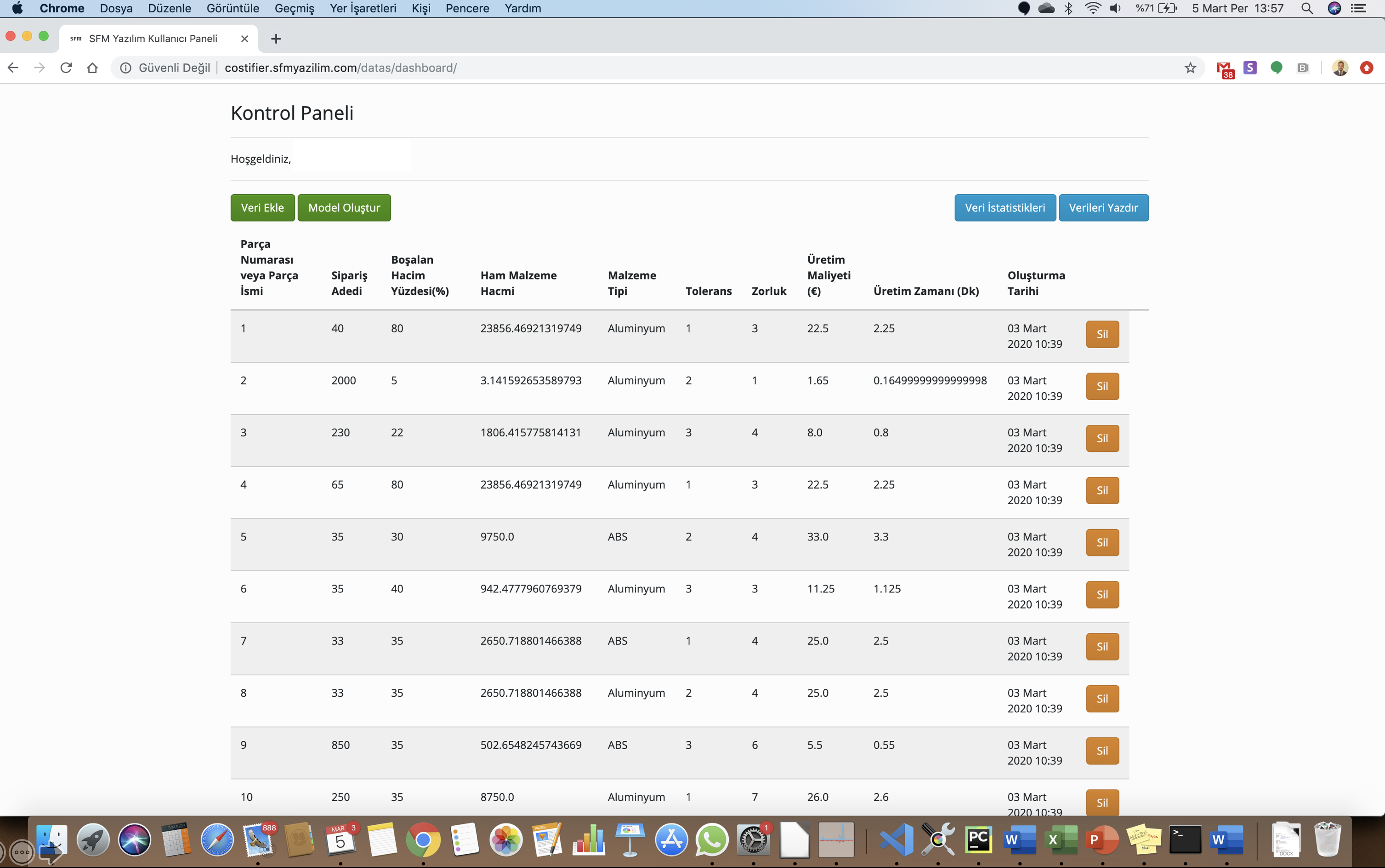This screenshot has width=1385, height=868.
Task: Open Veri İstatistikleri
Action: tap(1005, 208)
